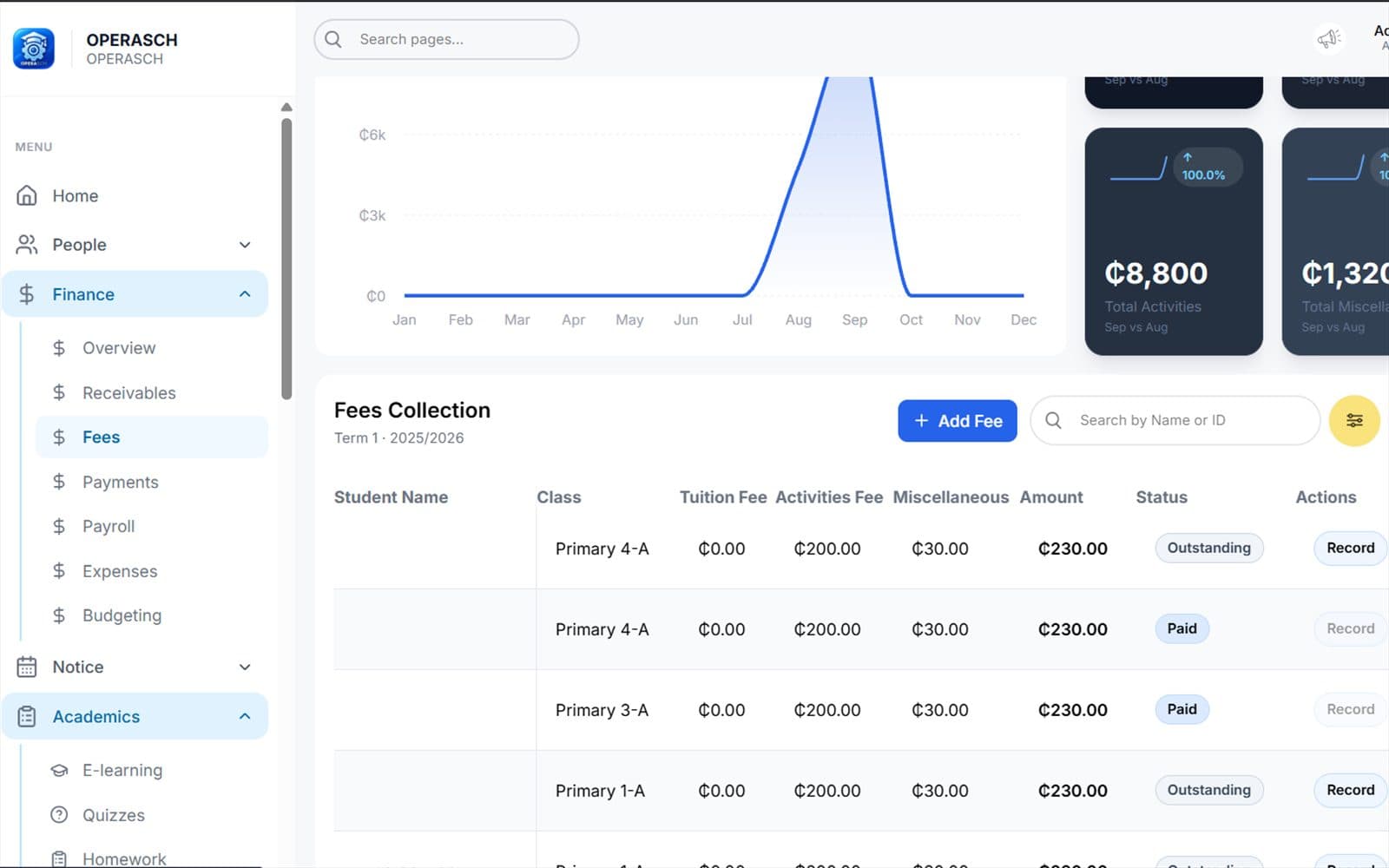The image size is (1389, 868).
Task: Click the Paid badge in Primary 3-A row
Action: click(1182, 709)
